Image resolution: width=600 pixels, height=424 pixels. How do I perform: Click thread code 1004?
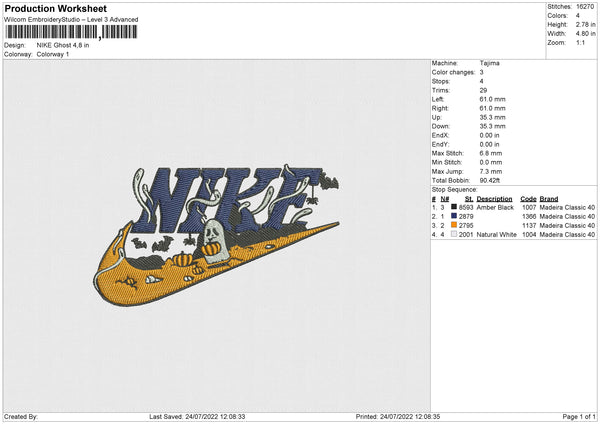529,235
